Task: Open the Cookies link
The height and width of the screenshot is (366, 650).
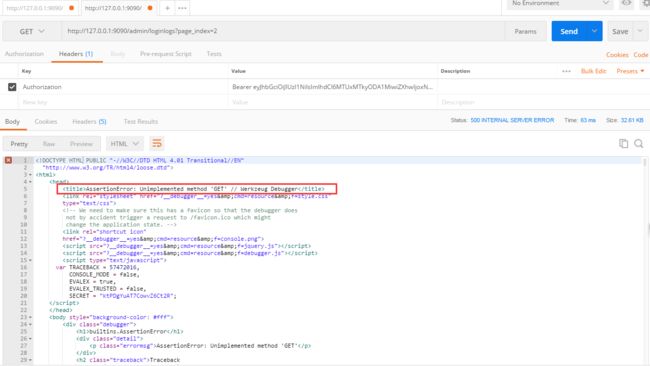Action: 617,54
